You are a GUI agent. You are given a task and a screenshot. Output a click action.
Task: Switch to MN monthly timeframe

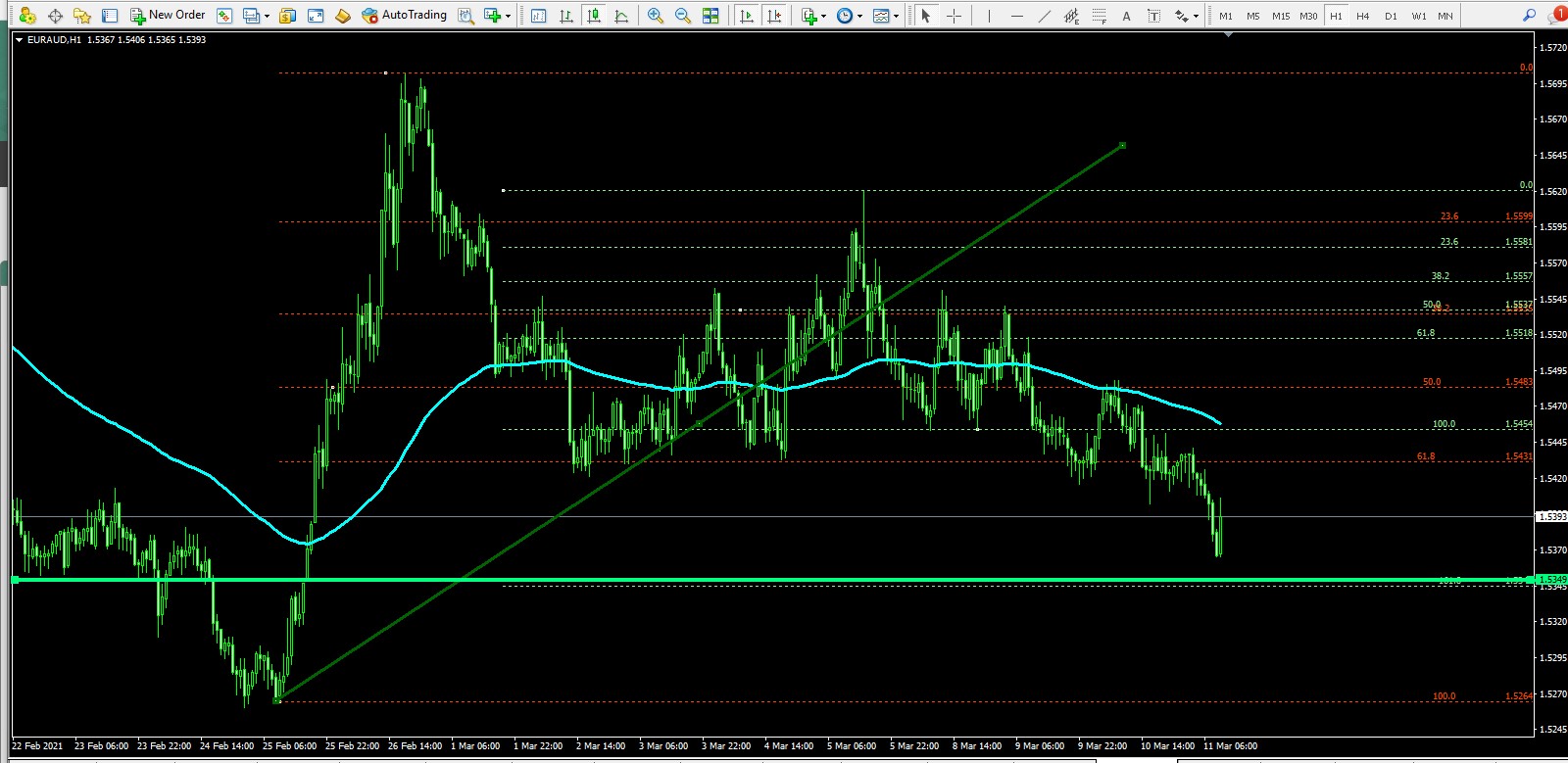point(1445,16)
